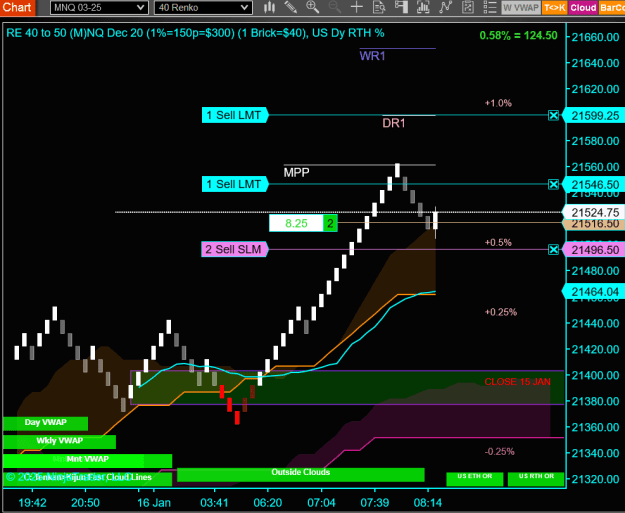The height and width of the screenshot is (513, 625).
Task: Click the zoom in magnifier
Action: (312, 7)
